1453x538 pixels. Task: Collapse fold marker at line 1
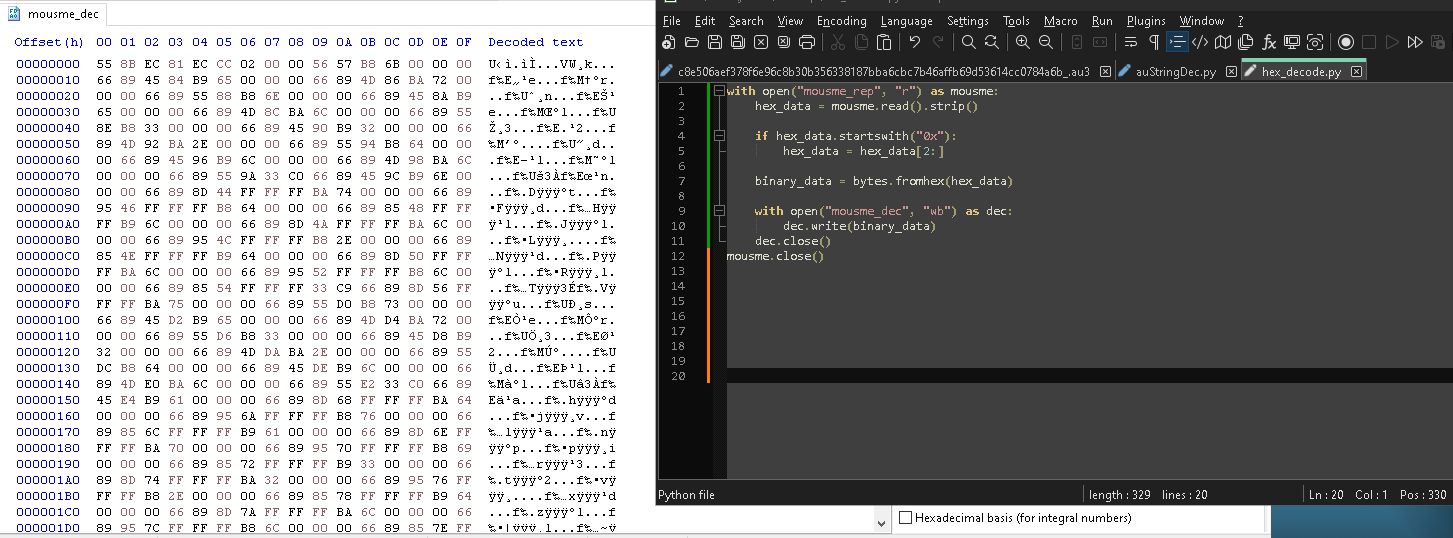[x=718, y=91]
